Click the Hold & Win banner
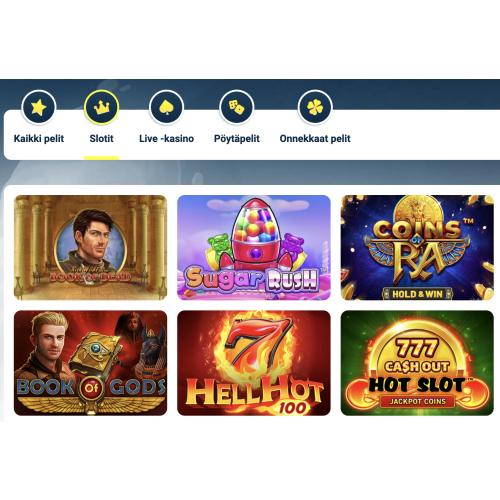 (x=417, y=294)
